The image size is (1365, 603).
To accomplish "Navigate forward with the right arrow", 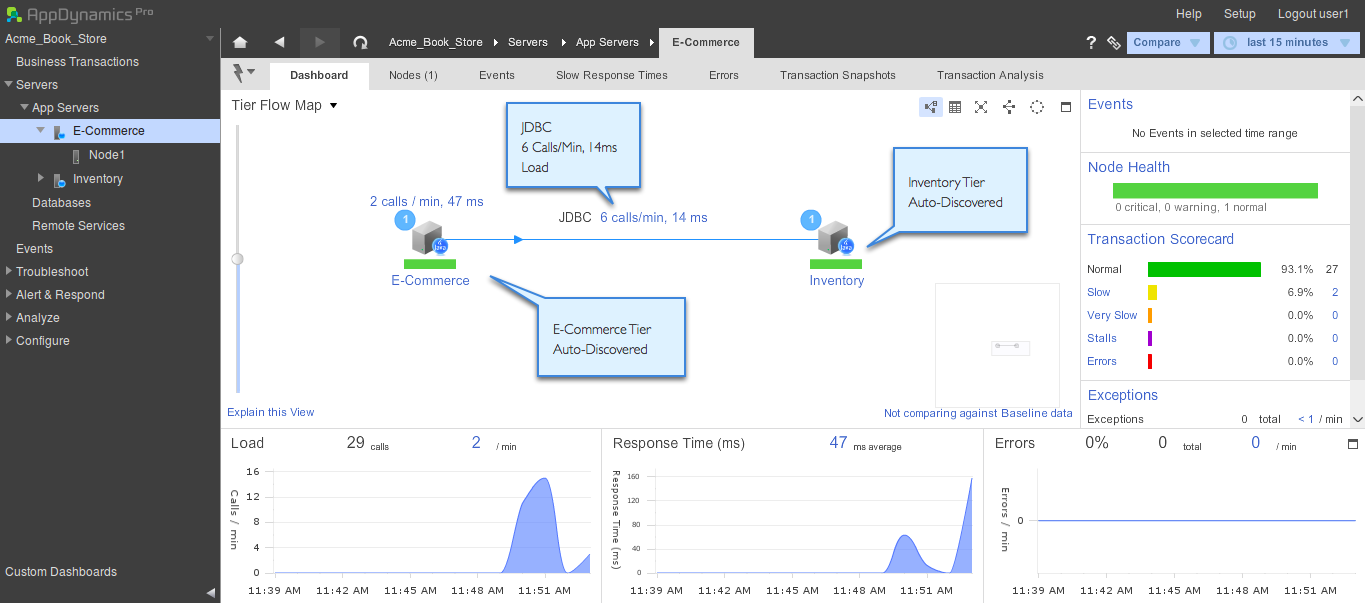I will pos(320,42).
